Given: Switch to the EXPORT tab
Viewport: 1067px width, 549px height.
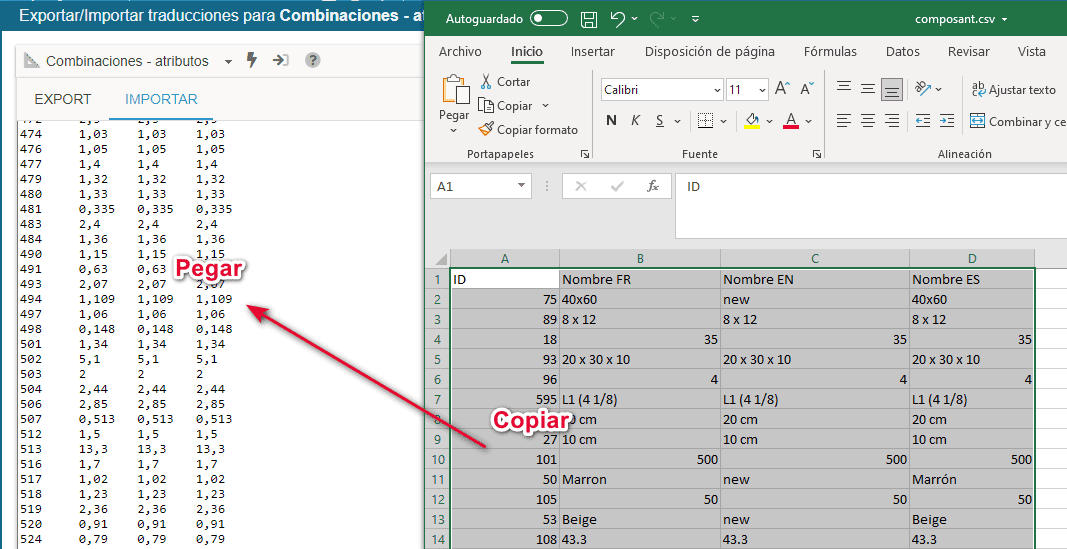Looking at the screenshot, I should pos(63,99).
